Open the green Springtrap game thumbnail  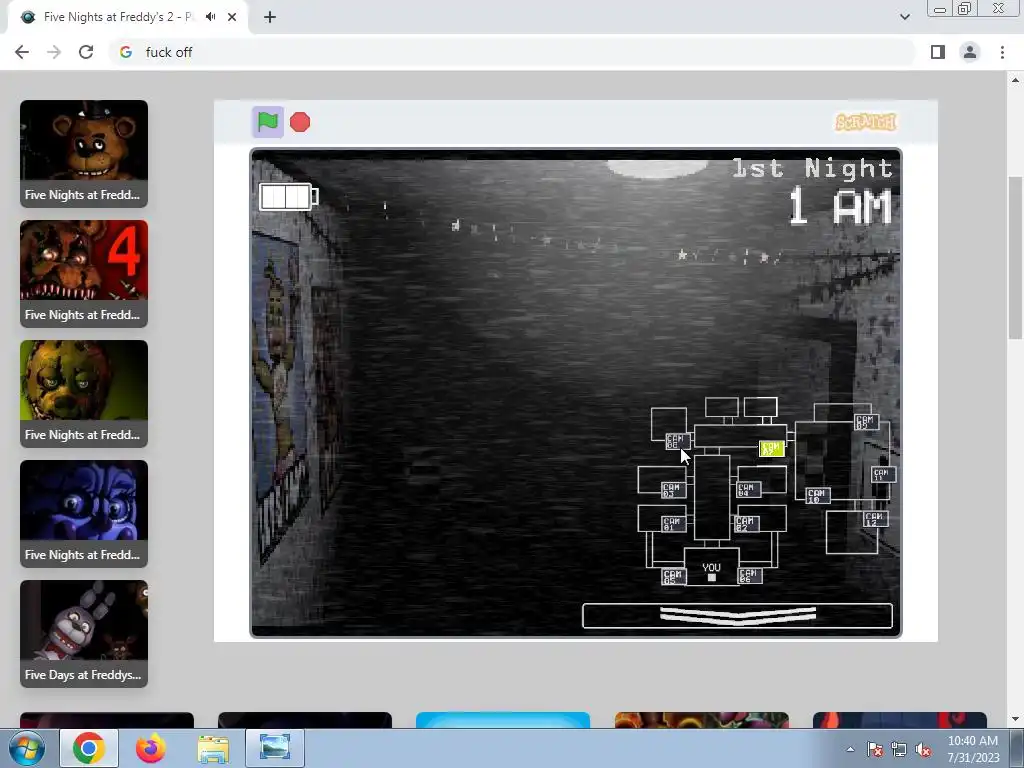[84, 394]
